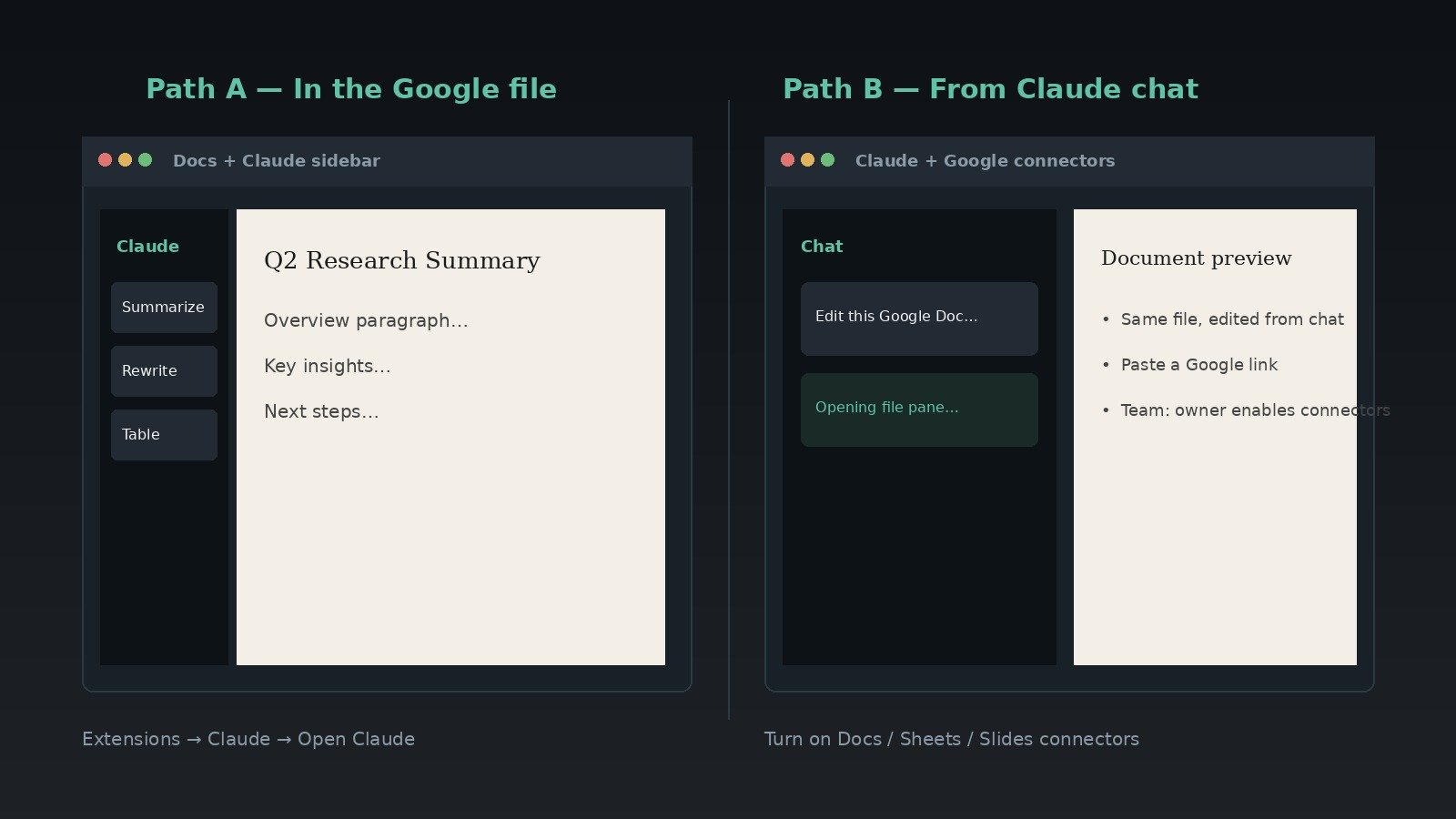The height and width of the screenshot is (819, 1456).
Task: Click the Table button in Claude sidebar
Action: (164, 435)
